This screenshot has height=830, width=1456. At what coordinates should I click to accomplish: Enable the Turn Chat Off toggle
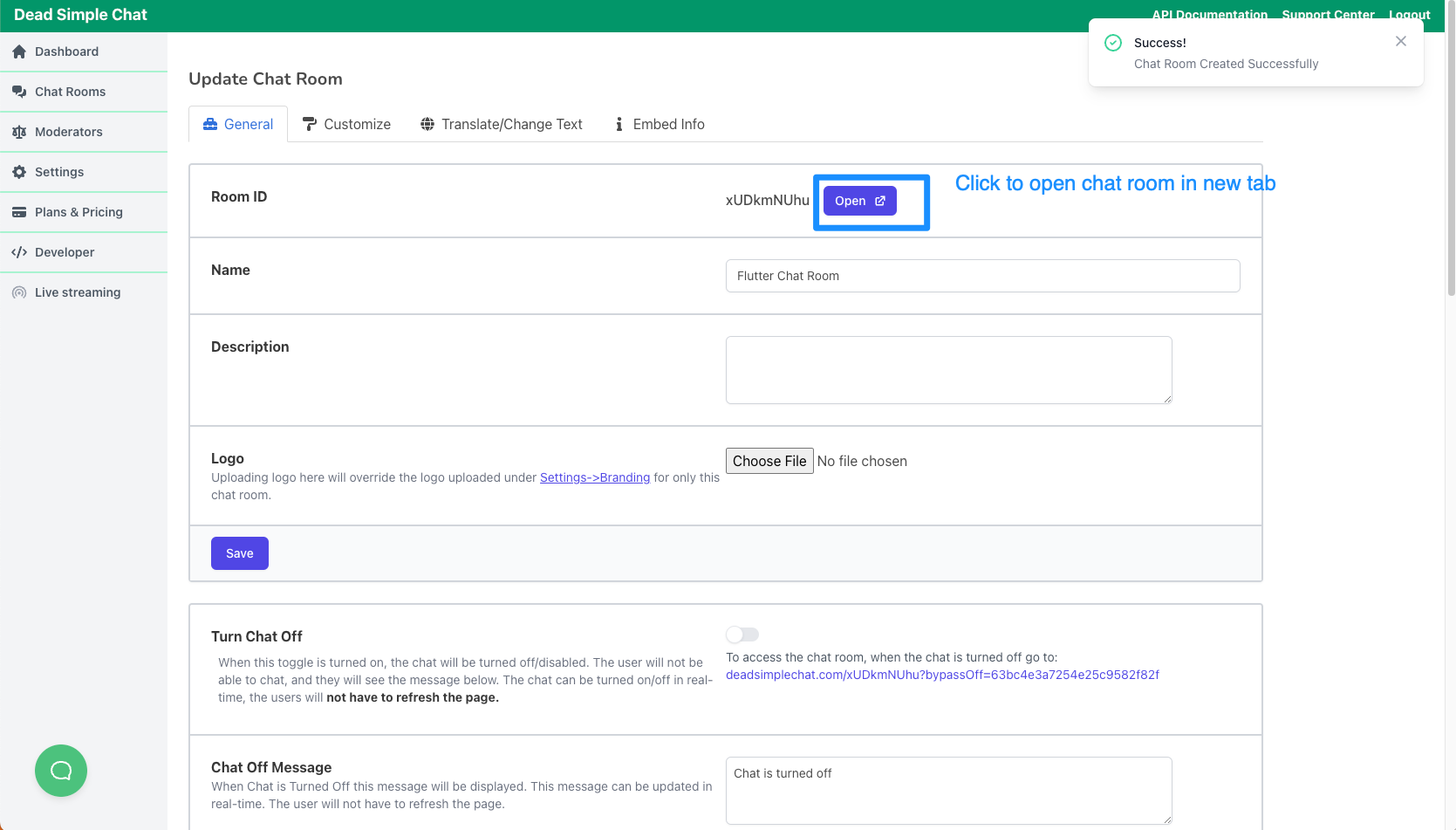[x=742, y=634]
